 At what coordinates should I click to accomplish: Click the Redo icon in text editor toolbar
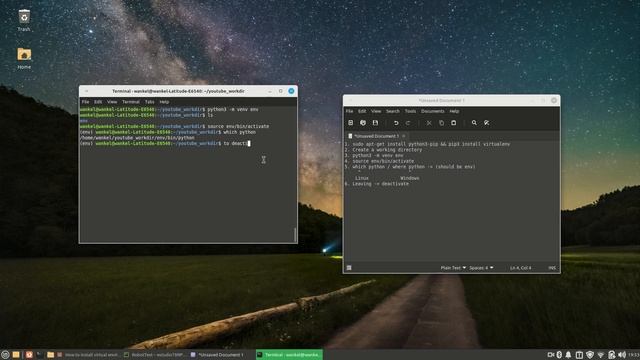pos(408,122)
